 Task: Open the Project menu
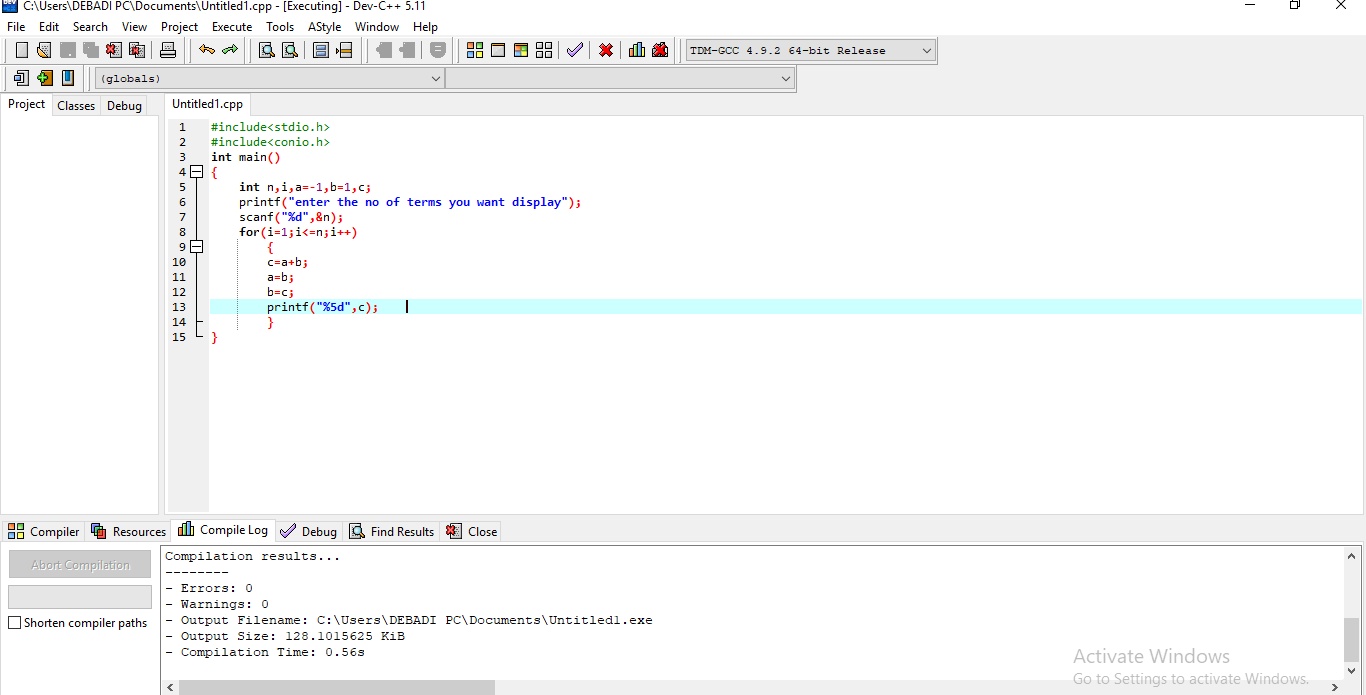[x=180, y=27]
